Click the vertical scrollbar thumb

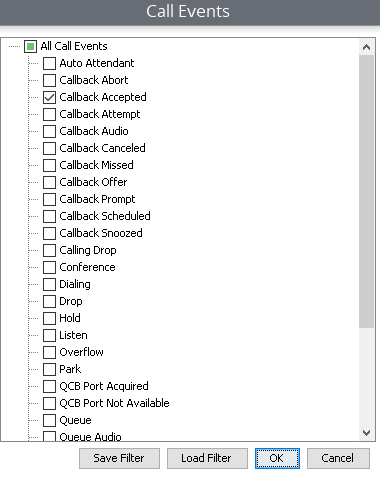pyautogui.click(x=366, y=192)
